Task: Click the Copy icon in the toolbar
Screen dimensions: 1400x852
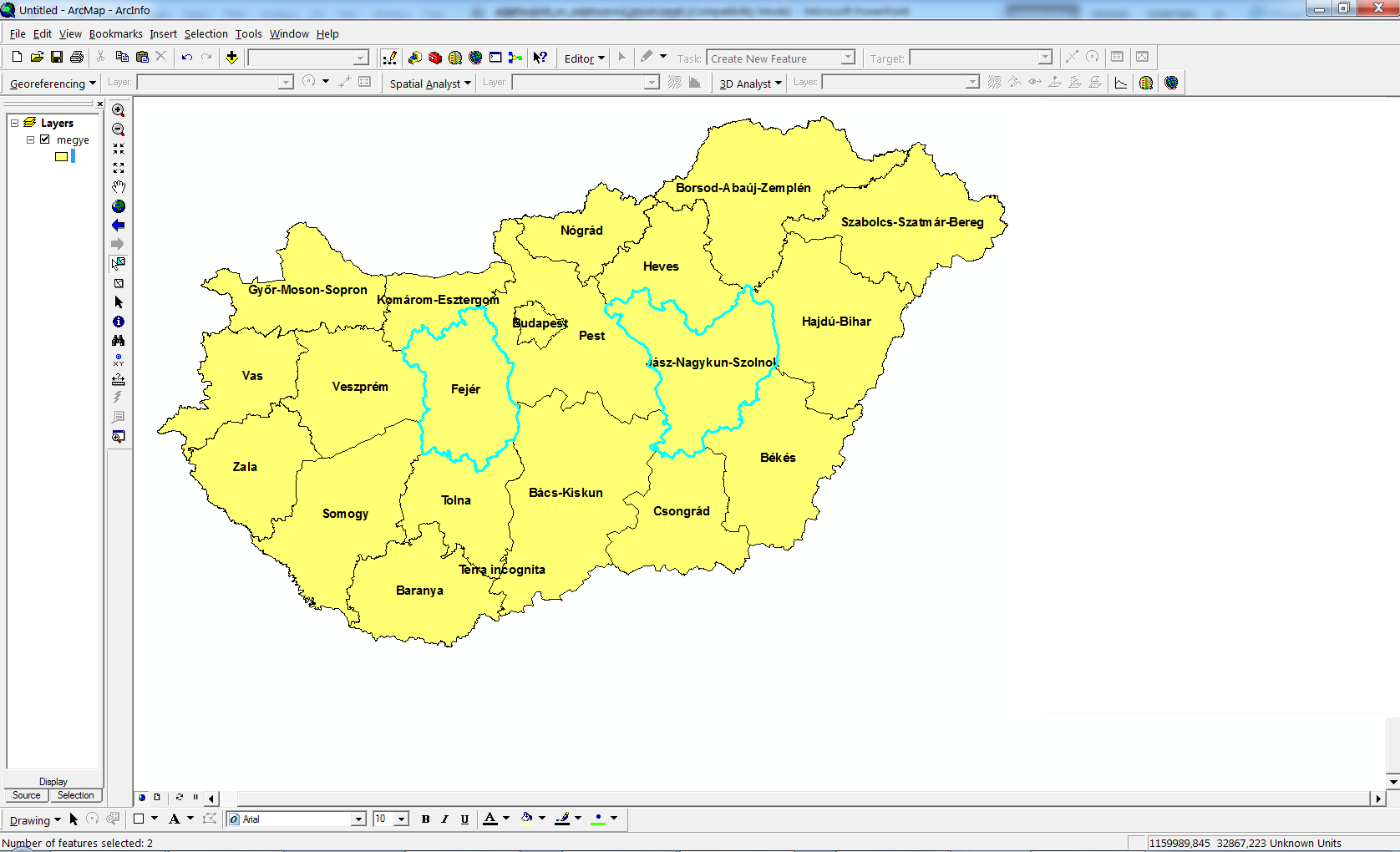Action: click(122, 57)
